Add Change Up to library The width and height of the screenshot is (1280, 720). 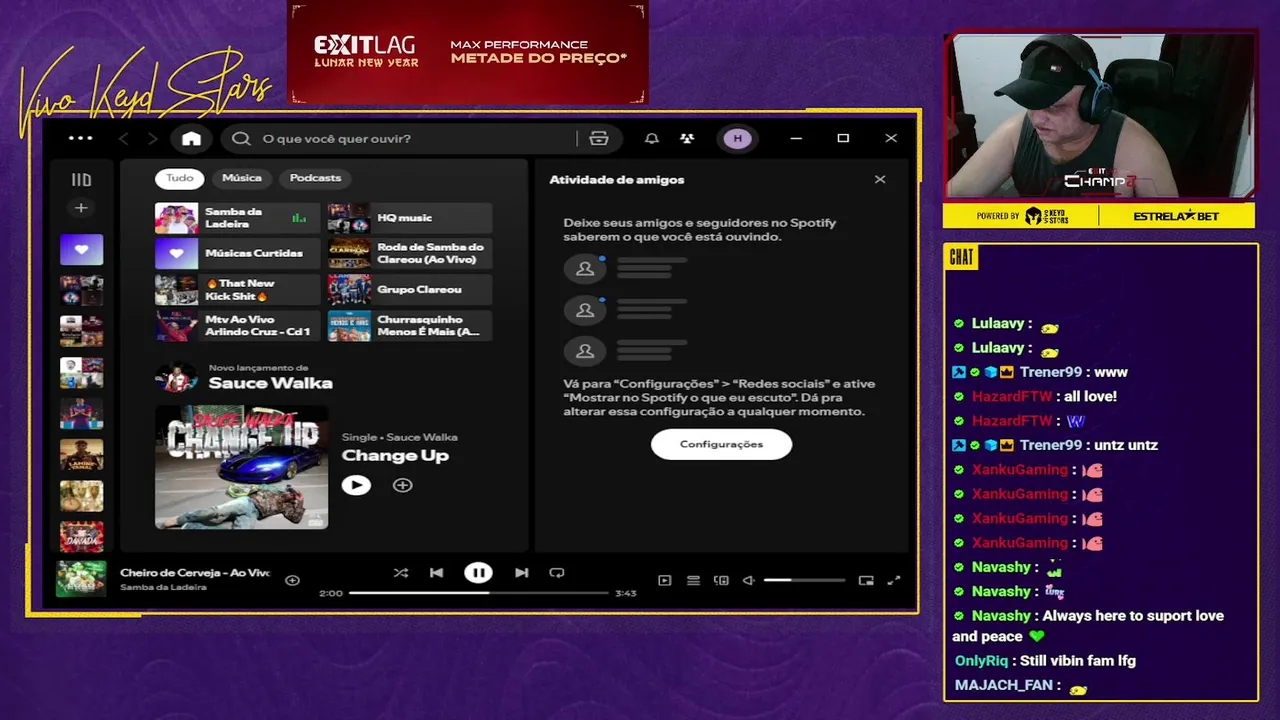(x=403, y=485)
